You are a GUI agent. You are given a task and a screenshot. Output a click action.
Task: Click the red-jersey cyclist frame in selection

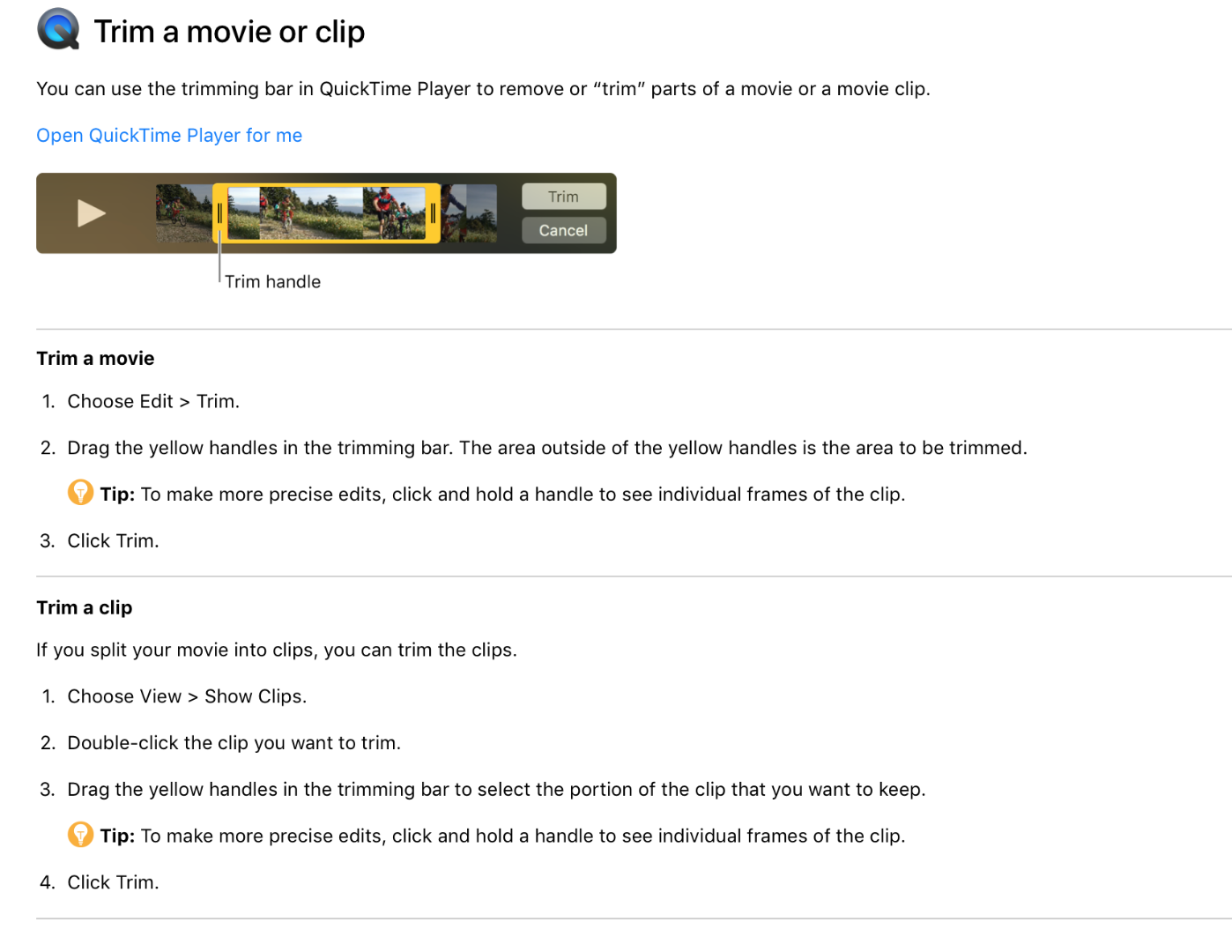(394, 213)
